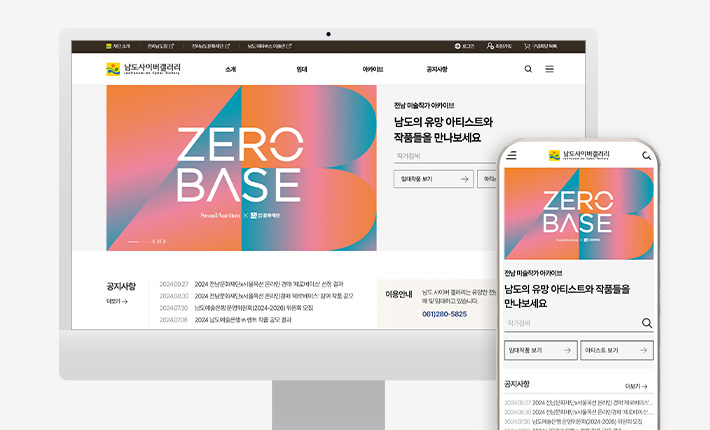
Task: Click the 로그인 login icon link
Action: point(464,46)
